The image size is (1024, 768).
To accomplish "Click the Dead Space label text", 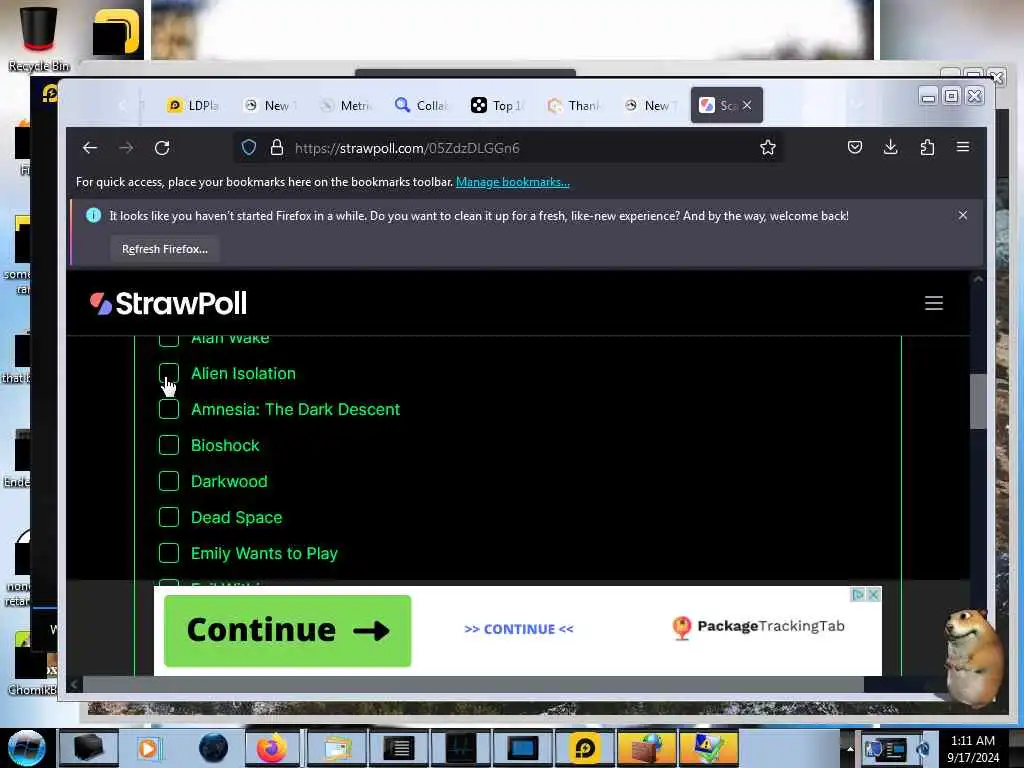I will (236, 517).
